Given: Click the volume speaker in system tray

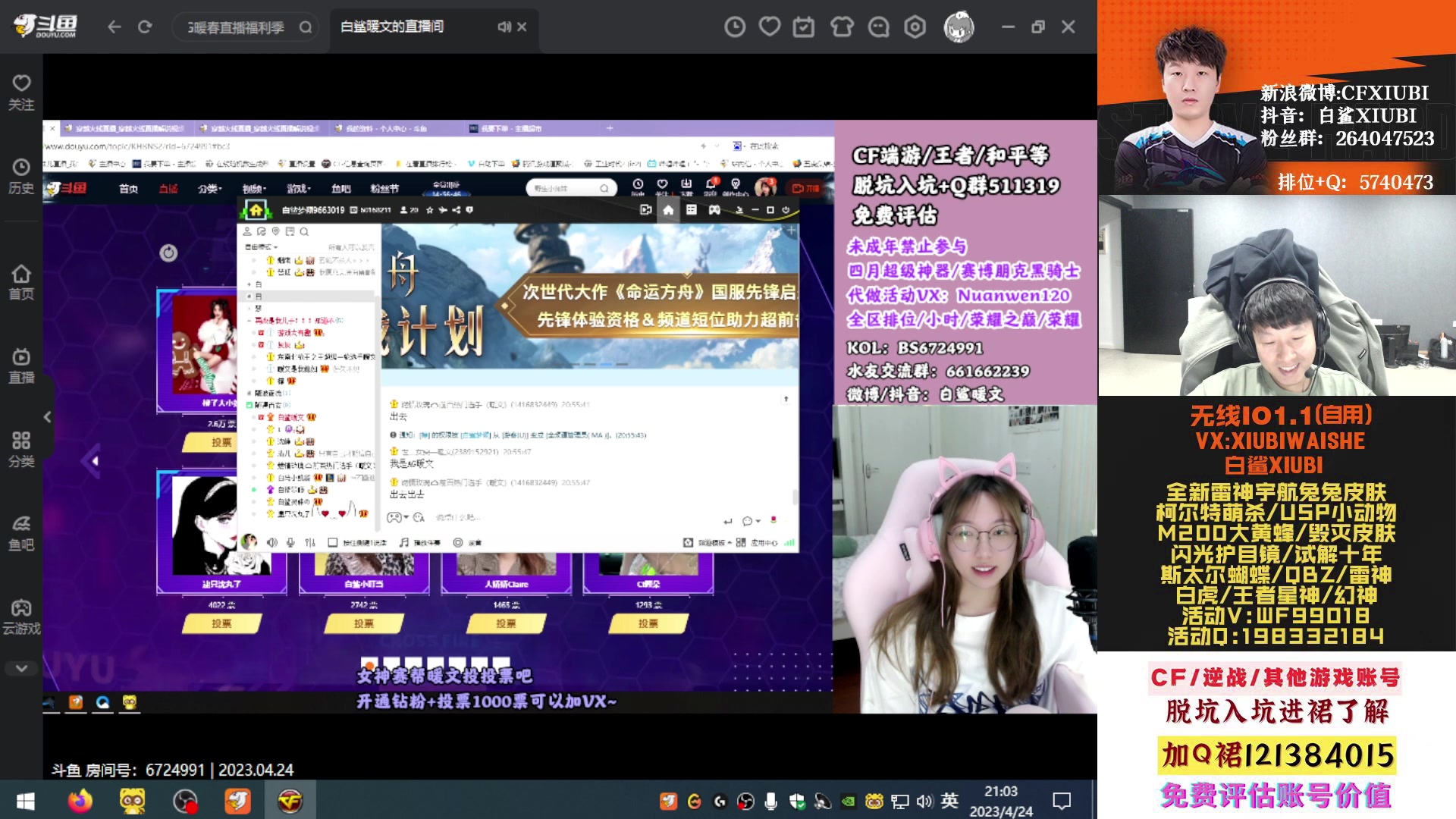Looking at the screenshot, I should point(924,801).
